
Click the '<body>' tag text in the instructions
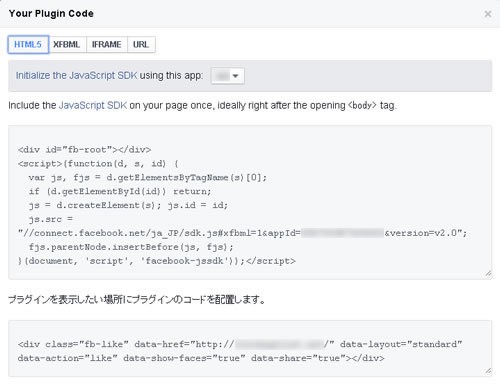click(362, 105)
